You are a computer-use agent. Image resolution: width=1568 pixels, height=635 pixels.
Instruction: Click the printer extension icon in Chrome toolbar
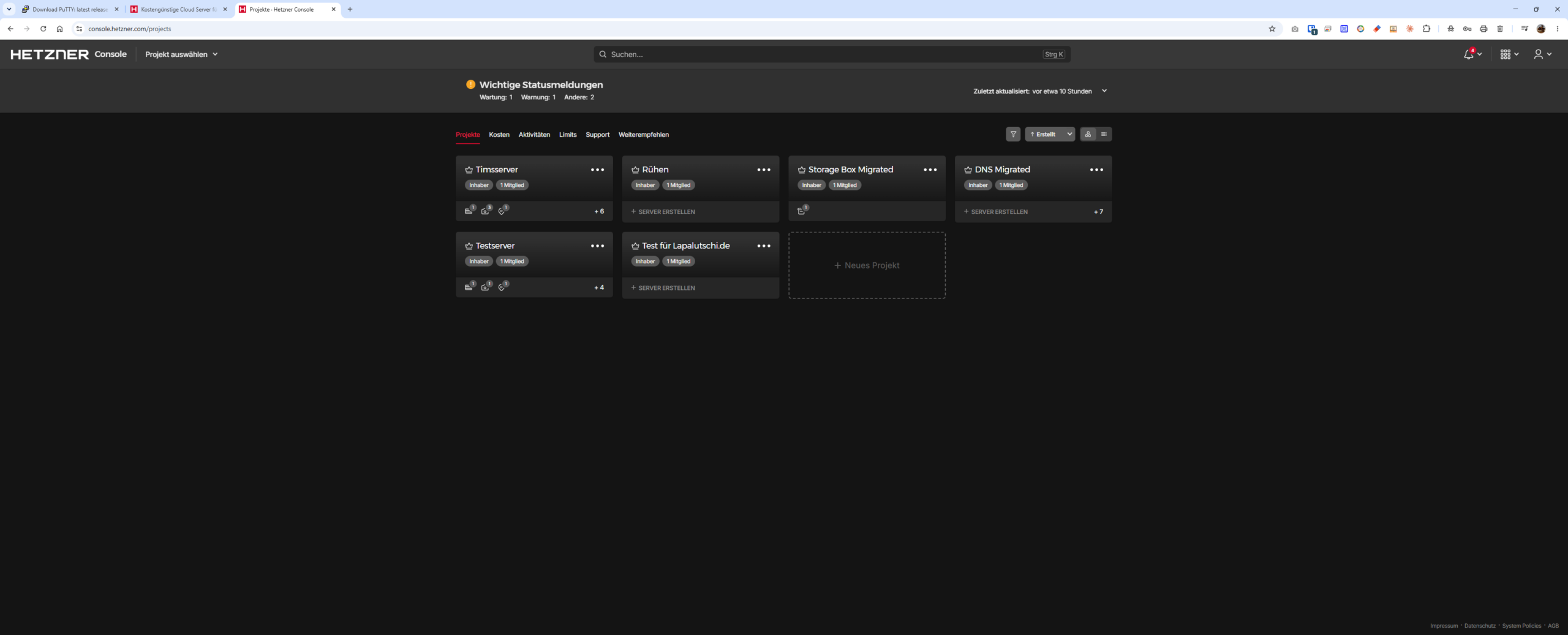coord(1483,29)
